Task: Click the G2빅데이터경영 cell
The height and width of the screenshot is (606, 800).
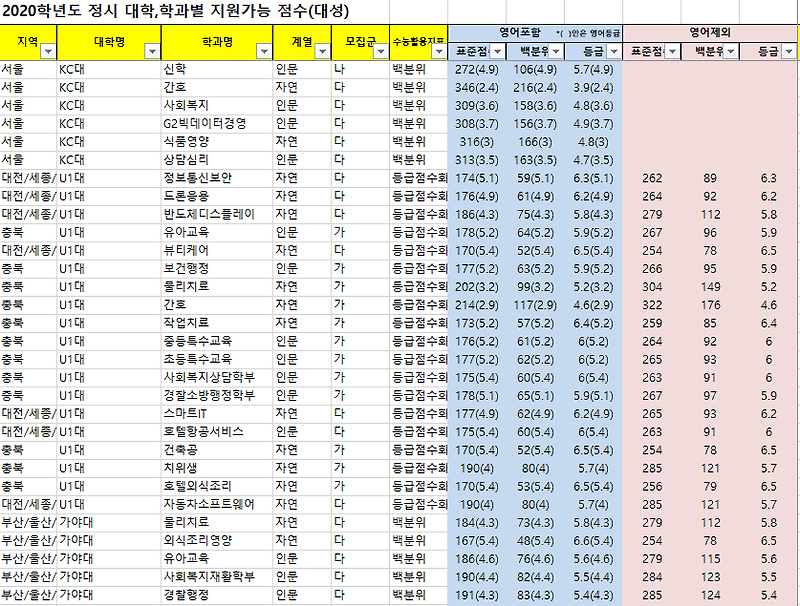Action: click(x=217, y=124)
